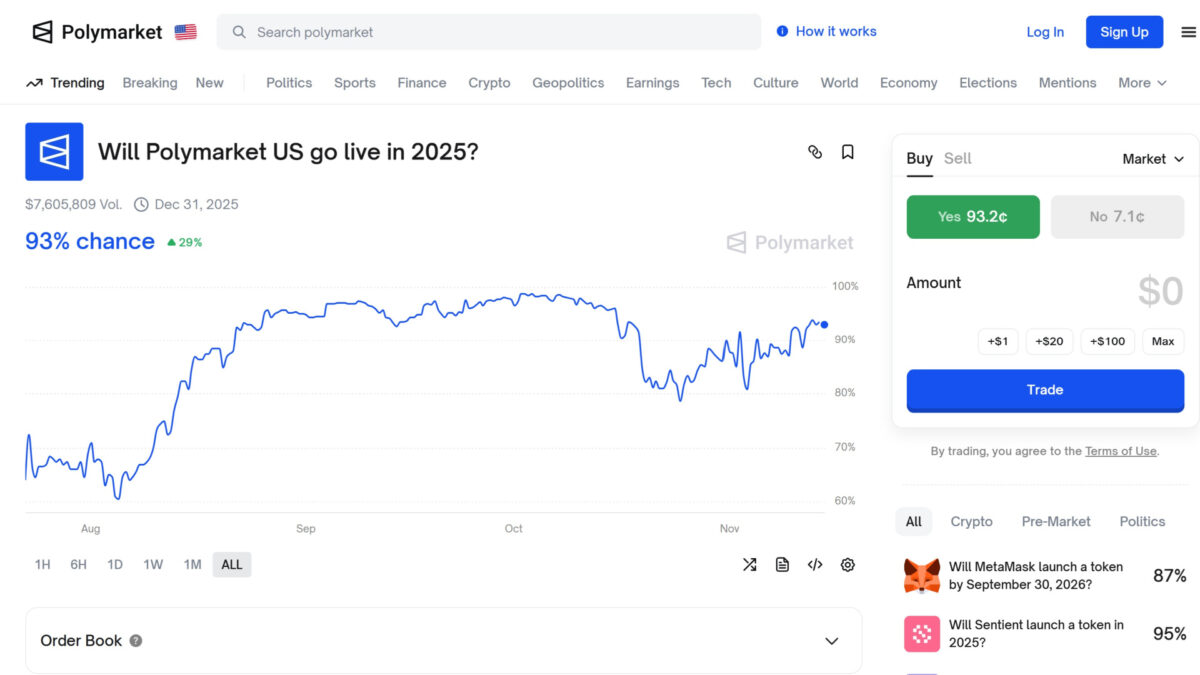Click the blue Trade button

tap(1044, 390)
